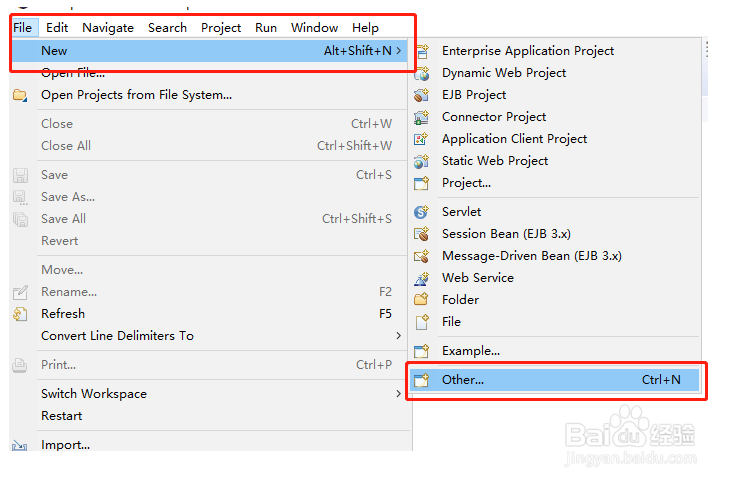This screenshot has height=484, width=737.
Task: Choose Other... from the New submenu
Action: 555,380
